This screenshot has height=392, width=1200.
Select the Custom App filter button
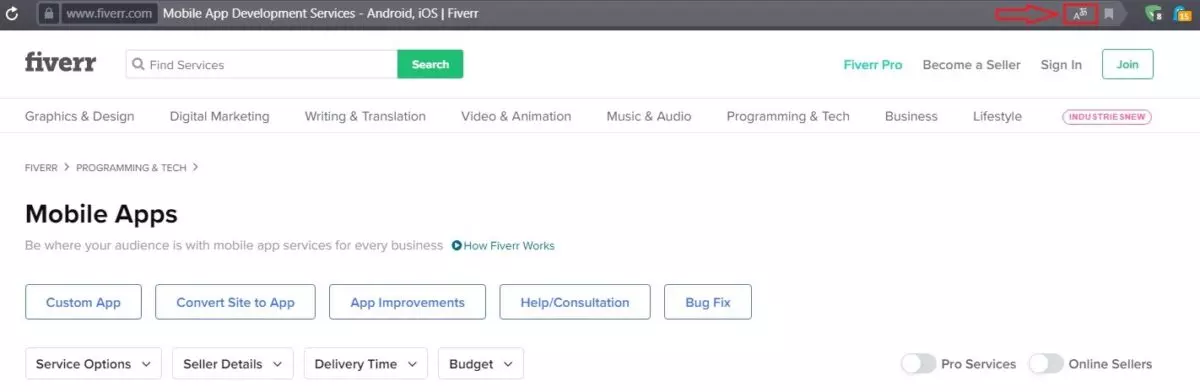click(x=83, y=302)
